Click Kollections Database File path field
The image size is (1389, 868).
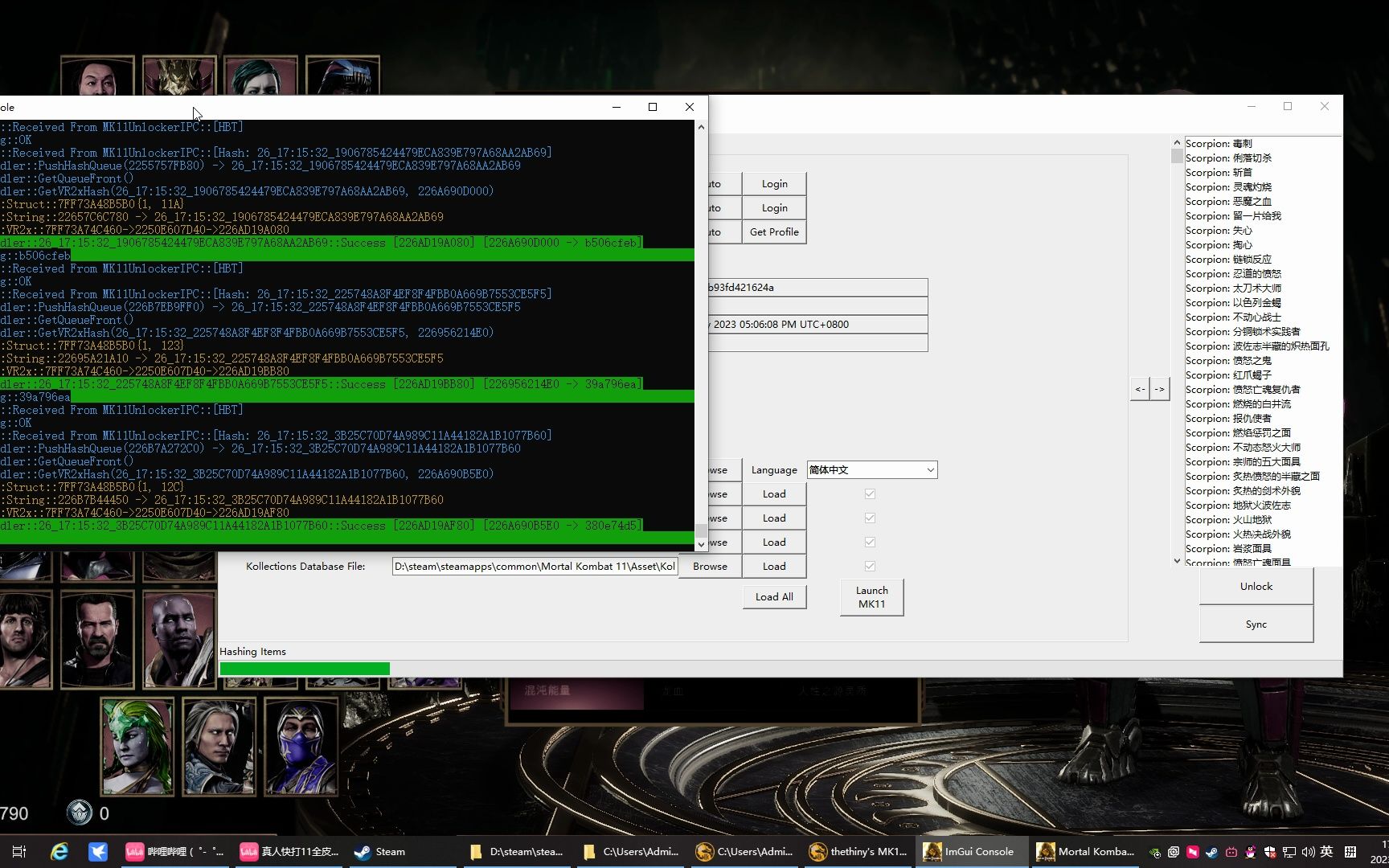tap(535, 566)
